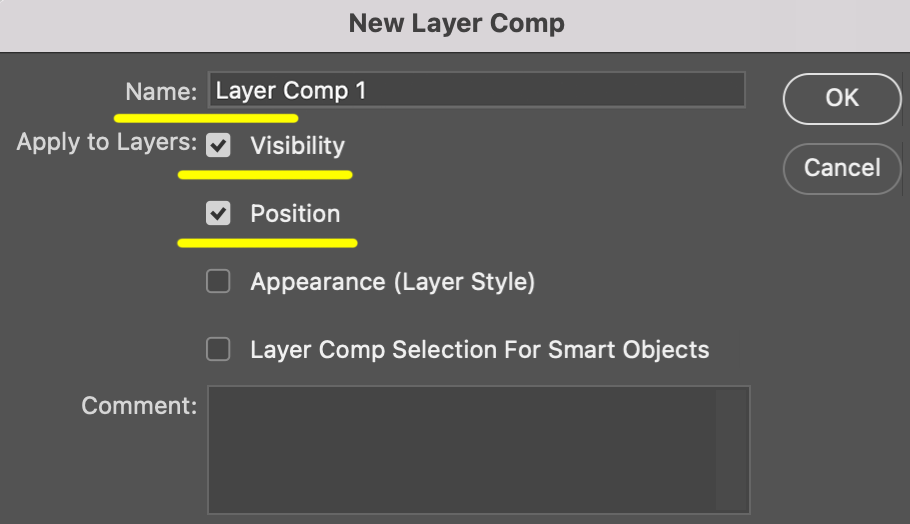Viewport: 910px width, 524px height.
Task: Click the Comment: field label
Action: pyautogui.click(x=139, y=406)
